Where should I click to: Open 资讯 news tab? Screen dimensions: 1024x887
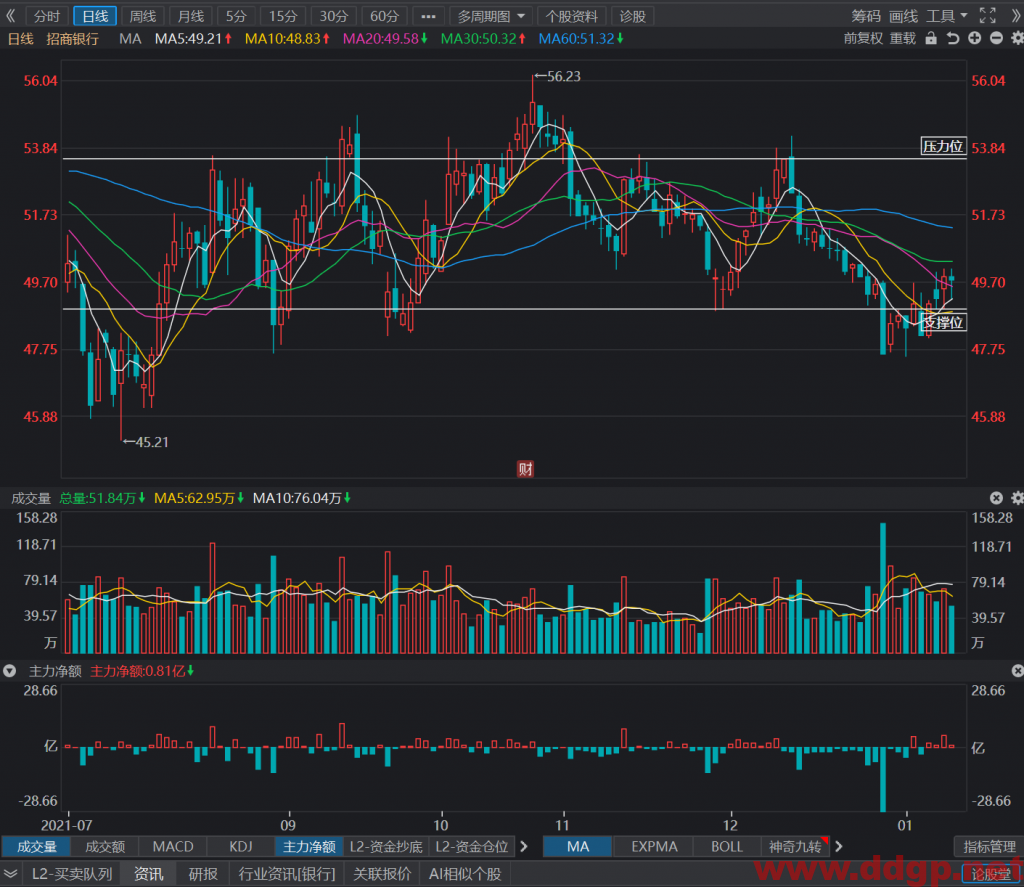pyautogui.click(x=149, y=874)
